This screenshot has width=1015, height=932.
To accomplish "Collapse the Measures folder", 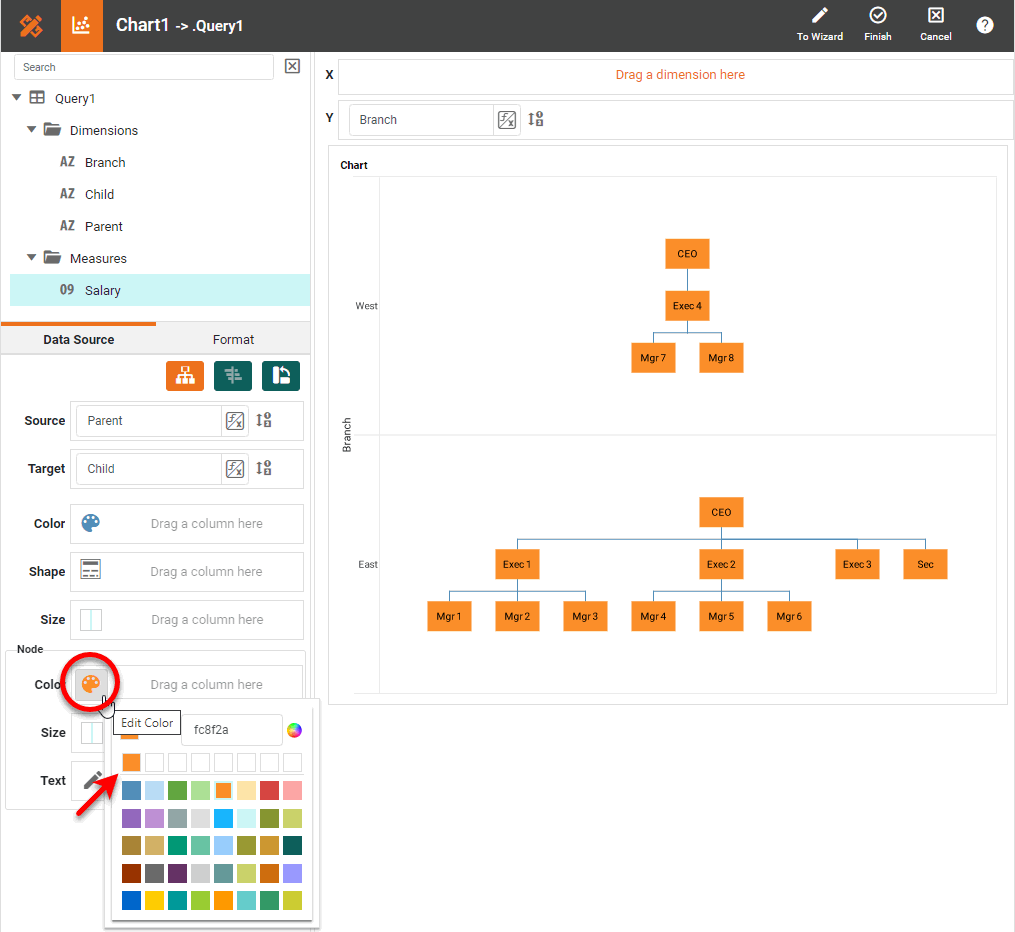I will click(x=31, y=258).
